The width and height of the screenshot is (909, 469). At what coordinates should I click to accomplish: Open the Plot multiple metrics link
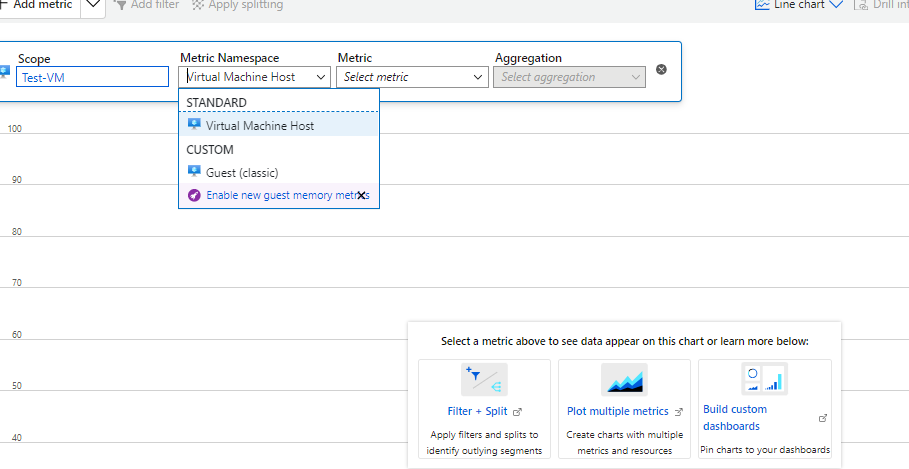[x=617, y=411]
